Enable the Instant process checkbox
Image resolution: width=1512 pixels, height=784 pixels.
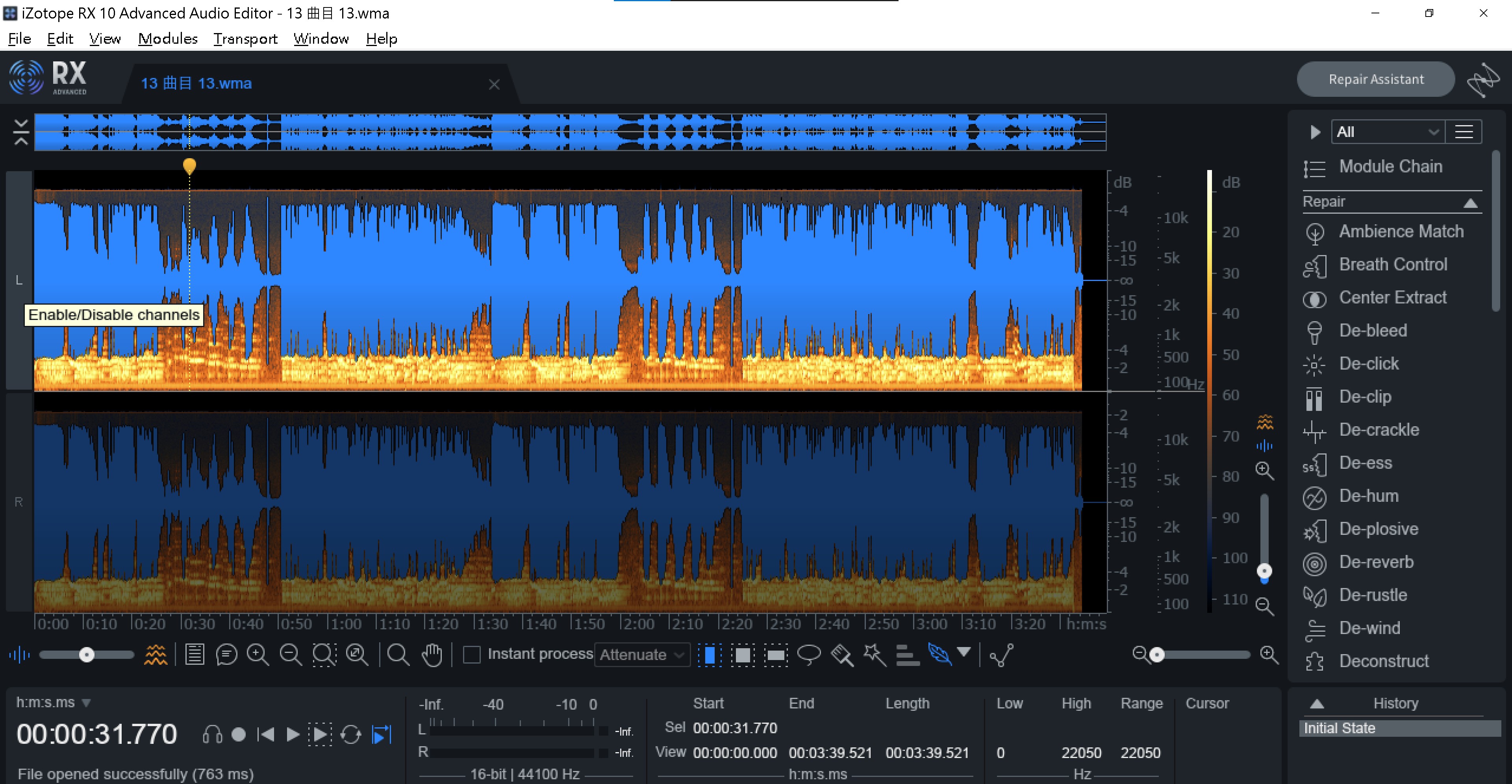pos(471,654)
